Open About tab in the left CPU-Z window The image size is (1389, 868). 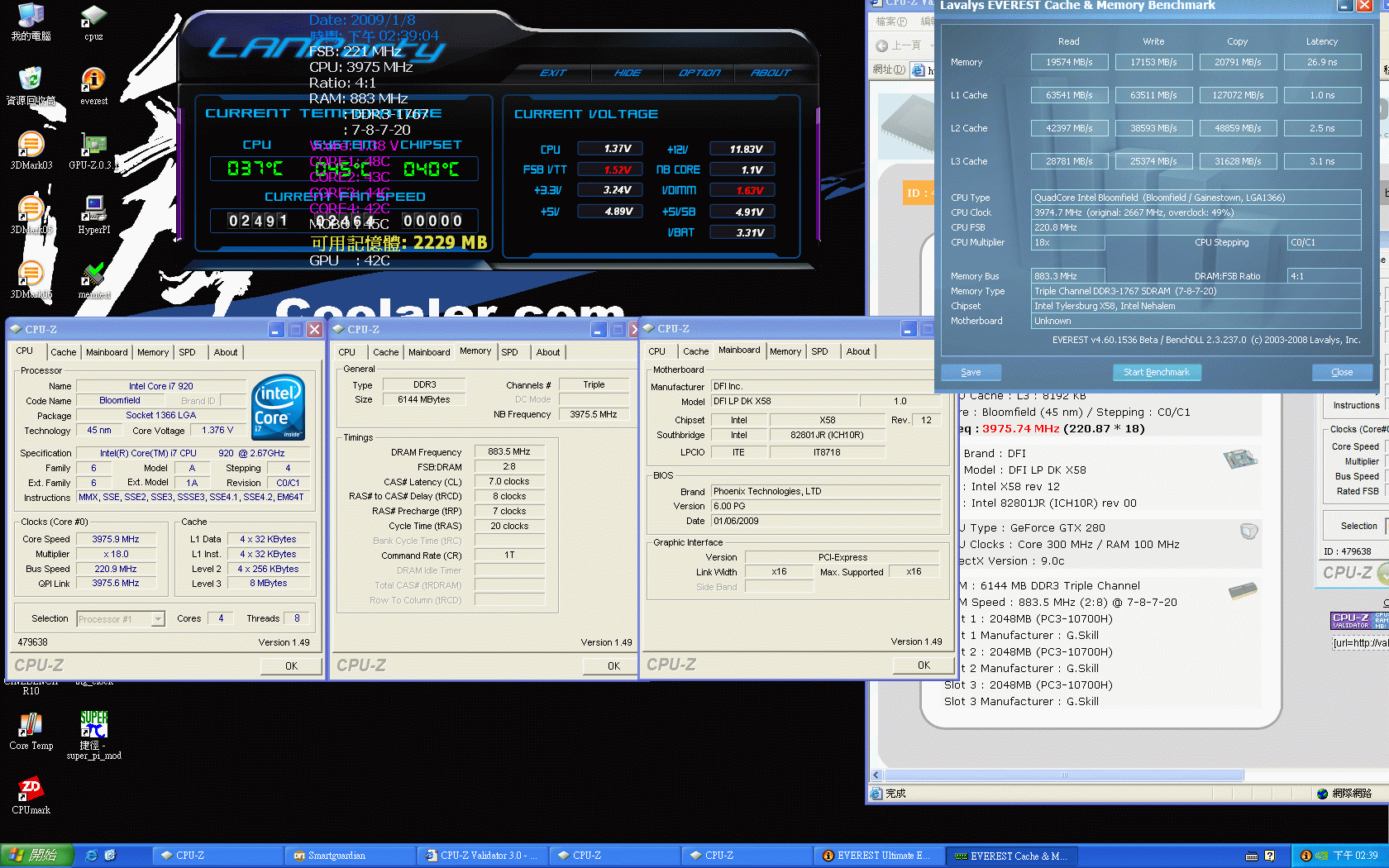tap(226, 352)
